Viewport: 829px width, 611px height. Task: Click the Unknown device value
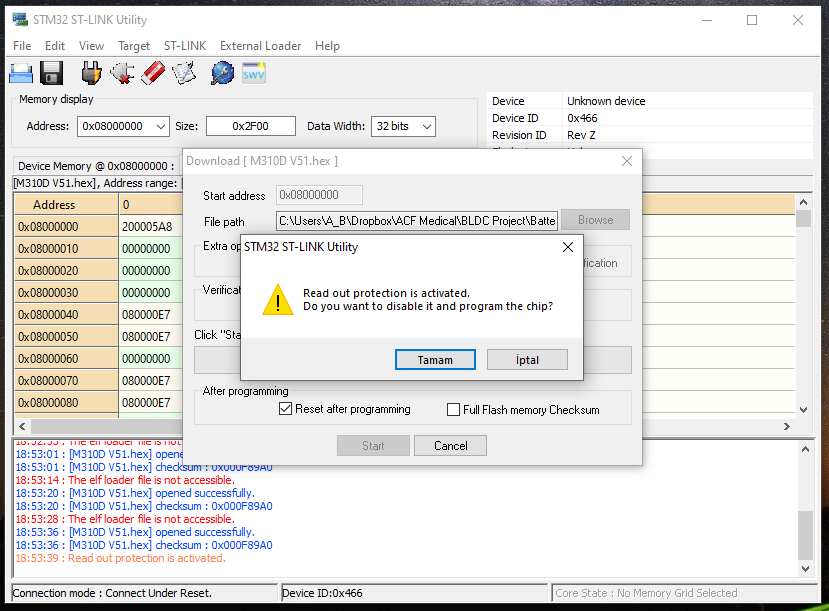(x=606, y=101)
